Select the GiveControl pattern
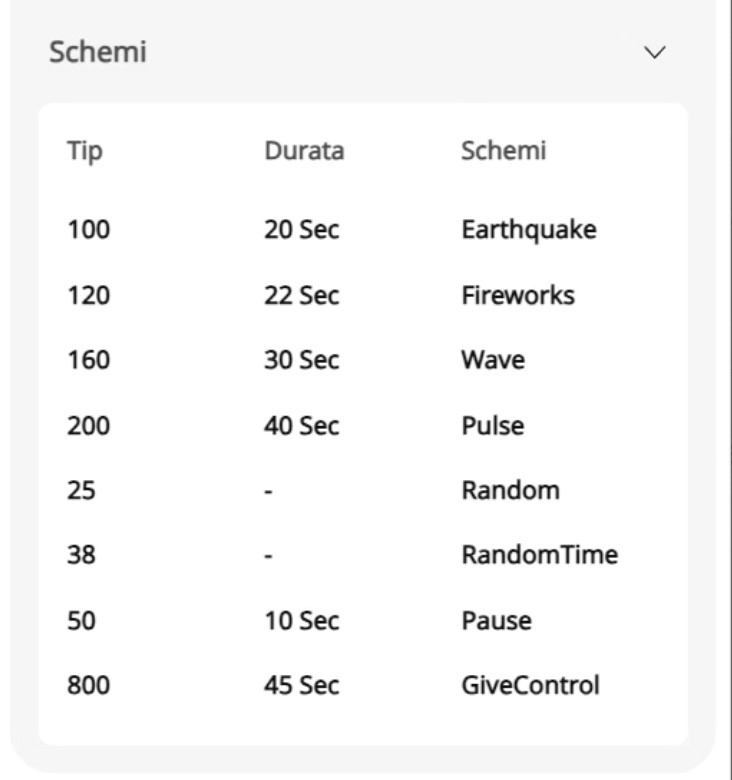 point(530,685)
